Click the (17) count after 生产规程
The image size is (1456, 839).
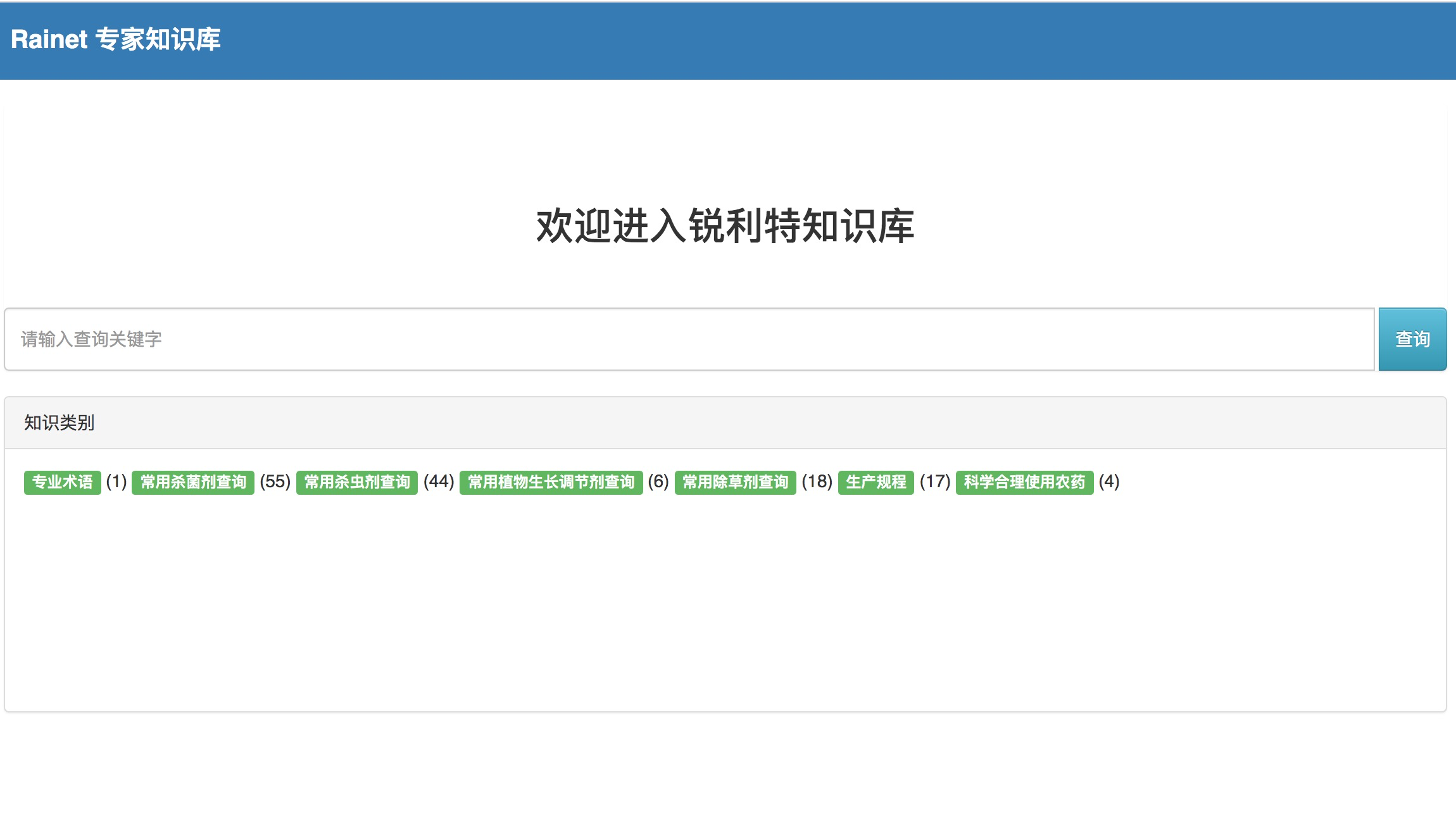(935, 482)
